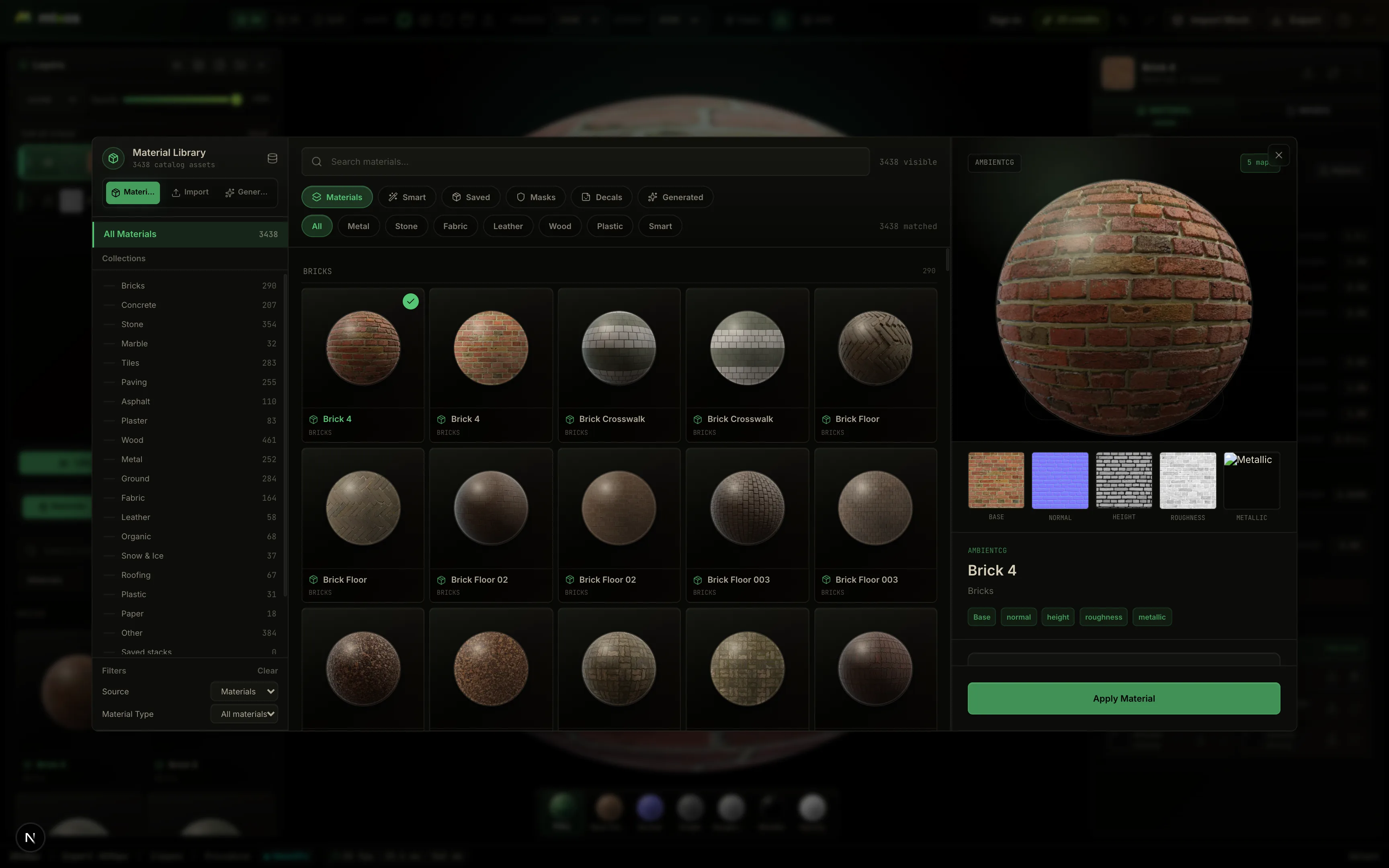Switch to the Materials source tab
The width and height of the screenshot is (1389, 868).
tap(133, 192)
